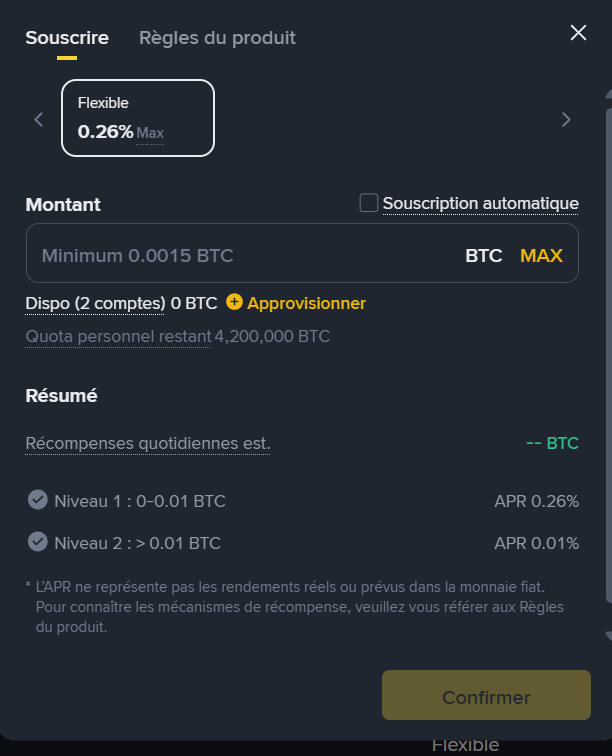The height and width of the screenshot is (756, 612).
Task: Click the Niveau 1 checkmark icon
Action: coord(38,500)
